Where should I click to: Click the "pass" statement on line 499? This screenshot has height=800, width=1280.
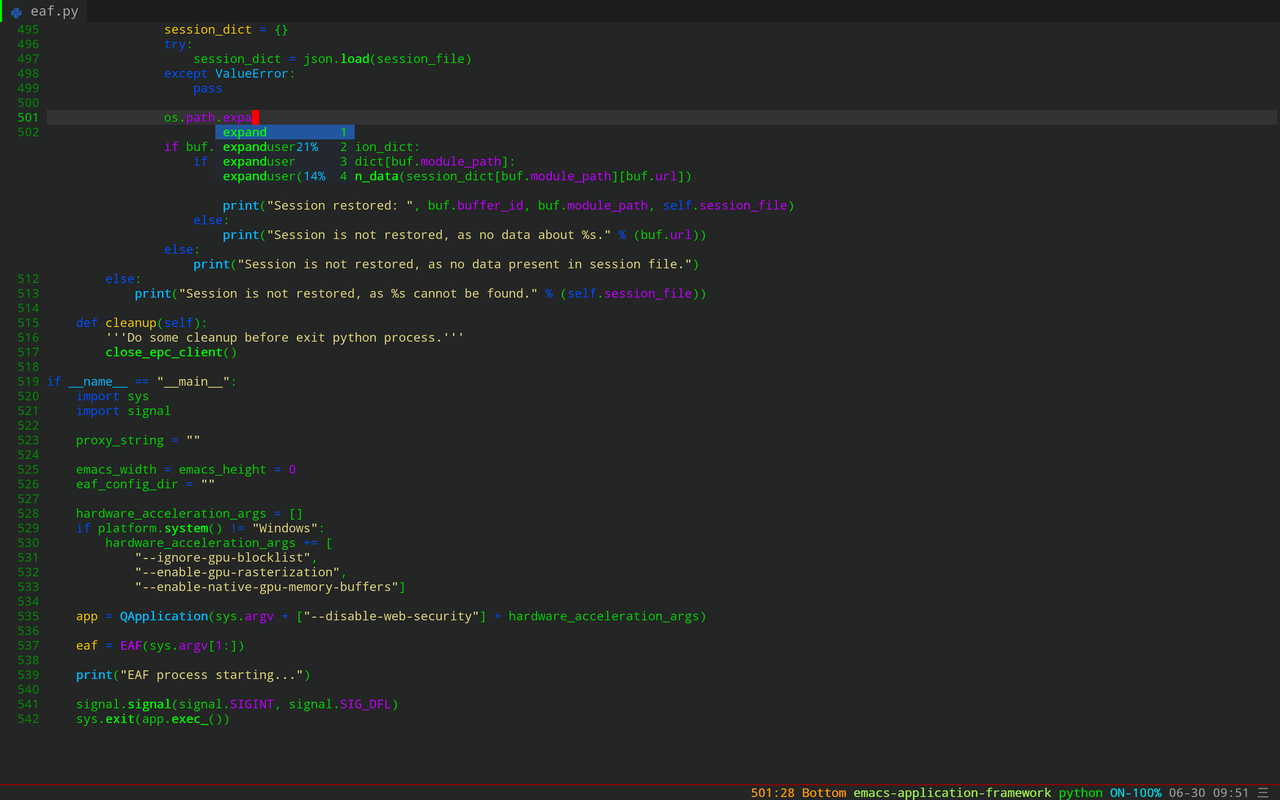pos(208,88)
